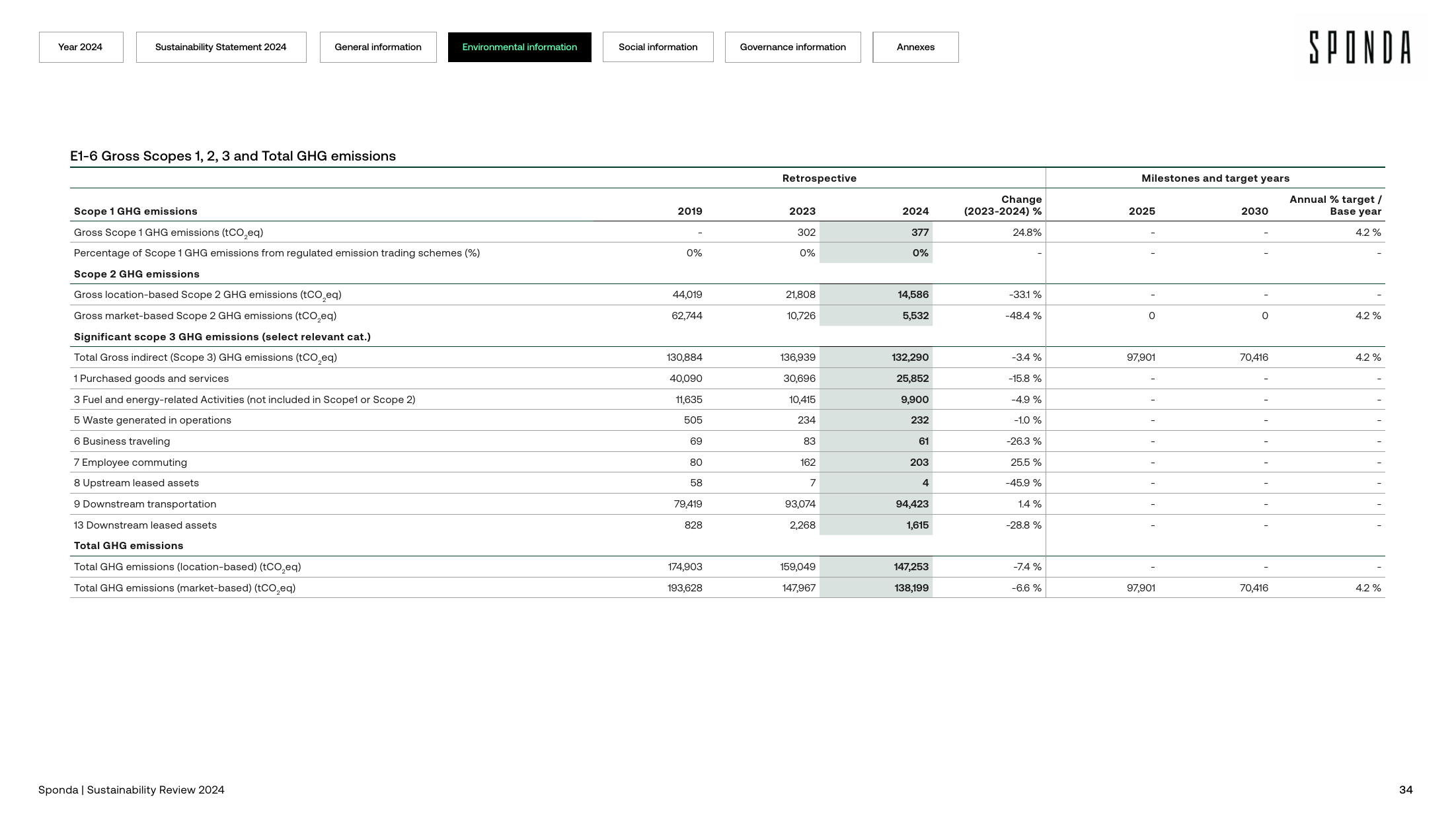Screen dimensions: 1456x820
Task: Go to Sustainability Statement 2024 tab
Action: [221, 47]
